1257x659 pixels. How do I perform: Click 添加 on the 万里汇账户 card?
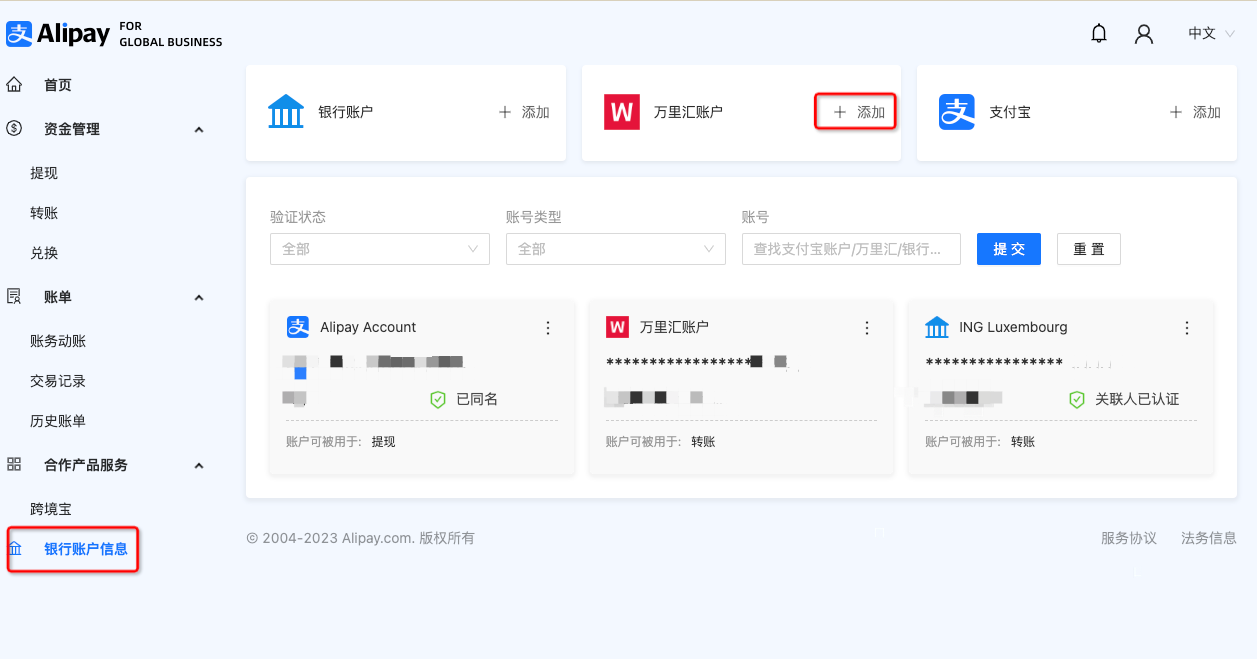(855, 111)
